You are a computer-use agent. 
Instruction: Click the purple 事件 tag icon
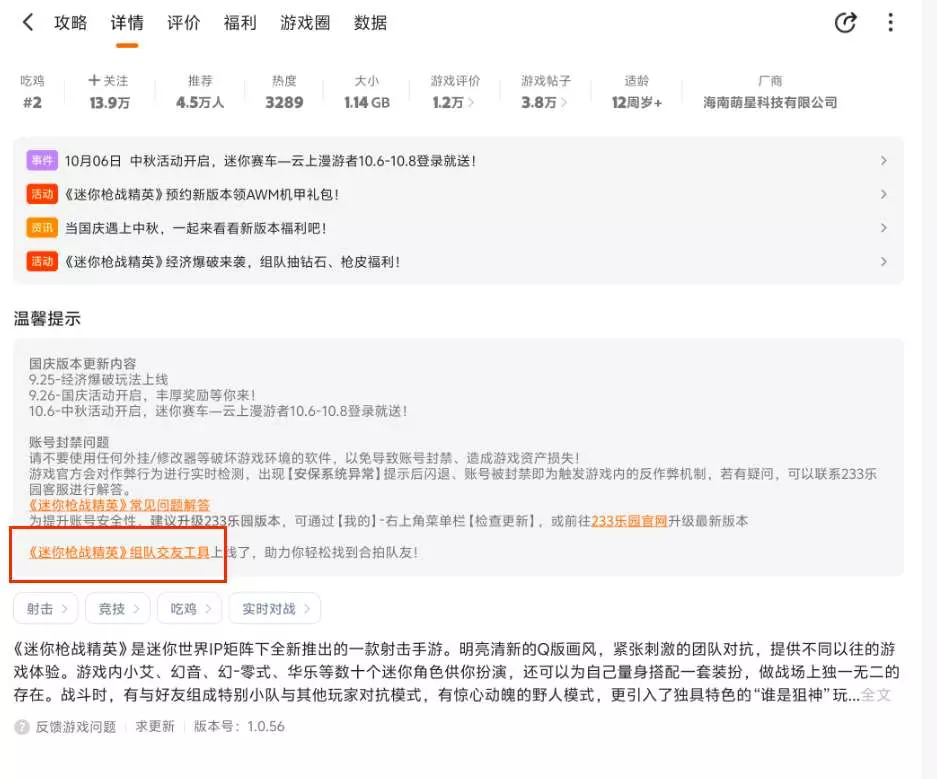click(x=42, y=160)
